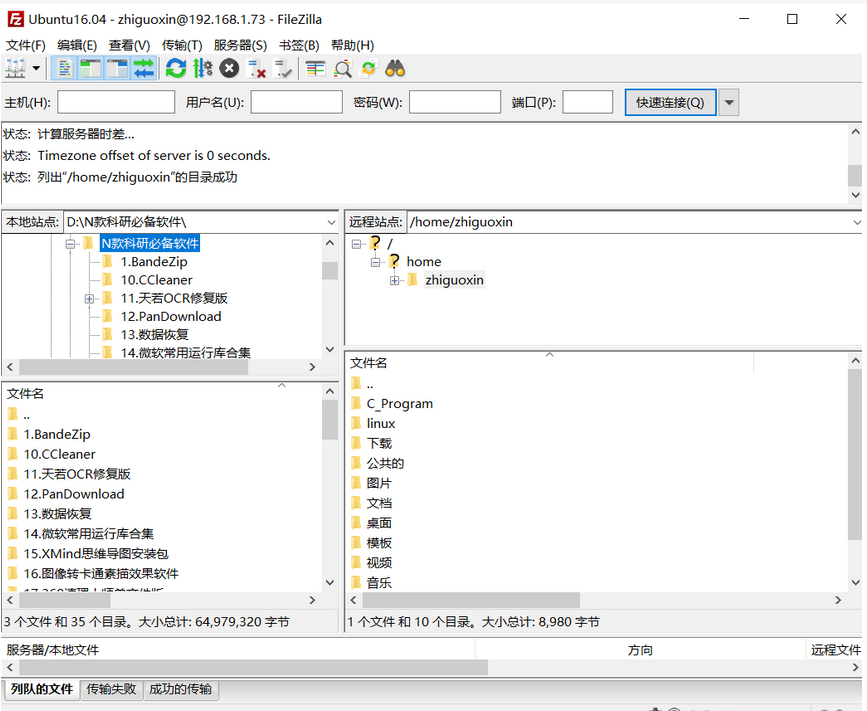Select the remote 音乐 folder
Image resolution: width=867 pixels, height=711 pixels.
tap(379, 583)
